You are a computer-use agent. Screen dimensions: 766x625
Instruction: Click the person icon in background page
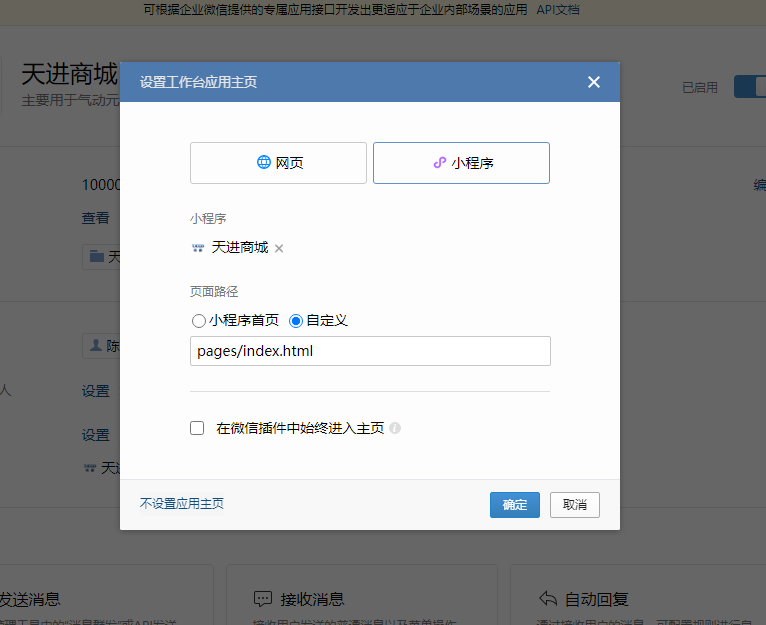(x=96, y=345)
